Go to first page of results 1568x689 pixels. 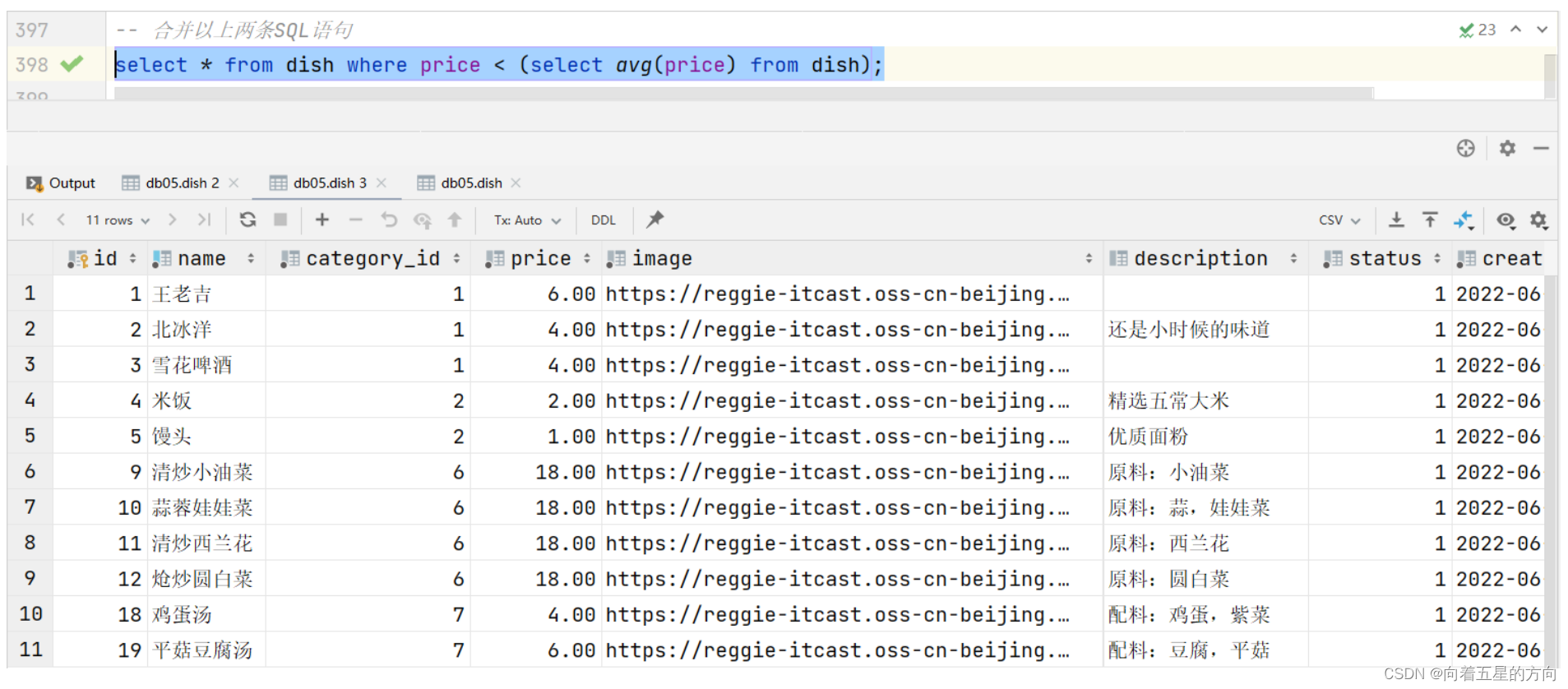(x=28, y=220)
